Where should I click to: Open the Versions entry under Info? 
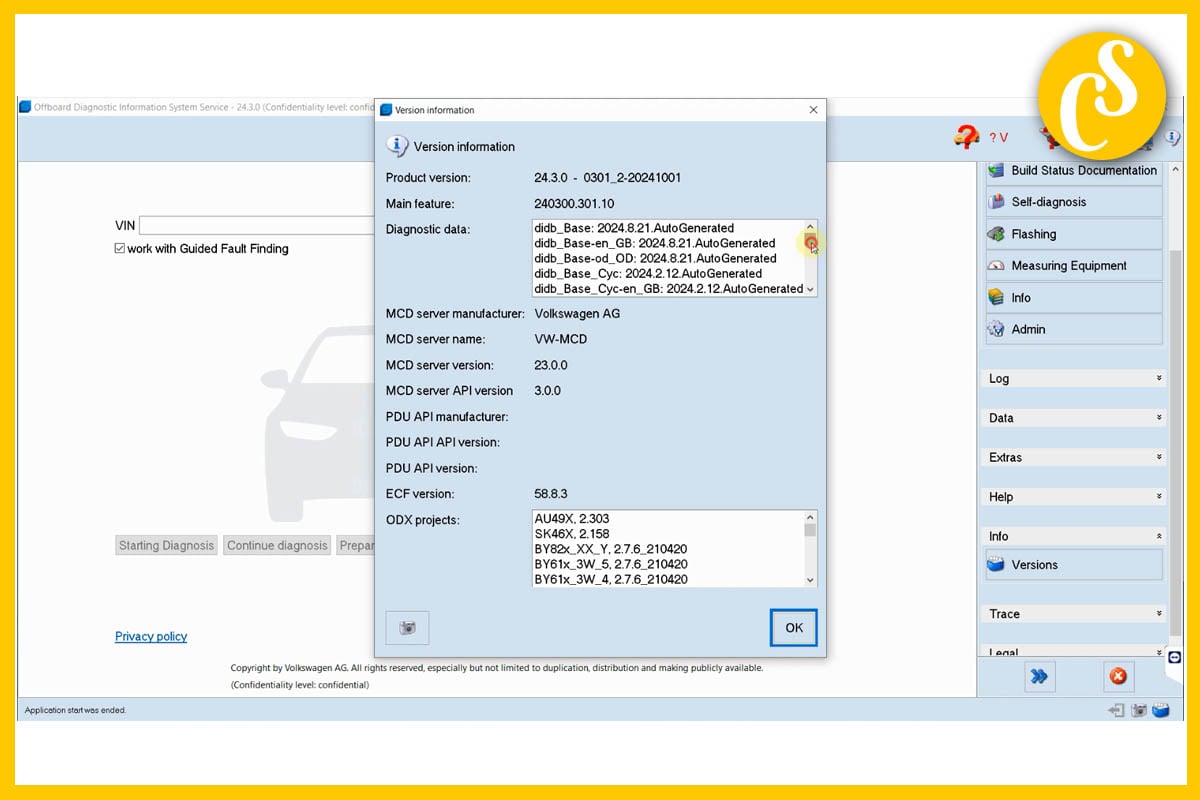pyautogui.click(x=1073, y=565)
